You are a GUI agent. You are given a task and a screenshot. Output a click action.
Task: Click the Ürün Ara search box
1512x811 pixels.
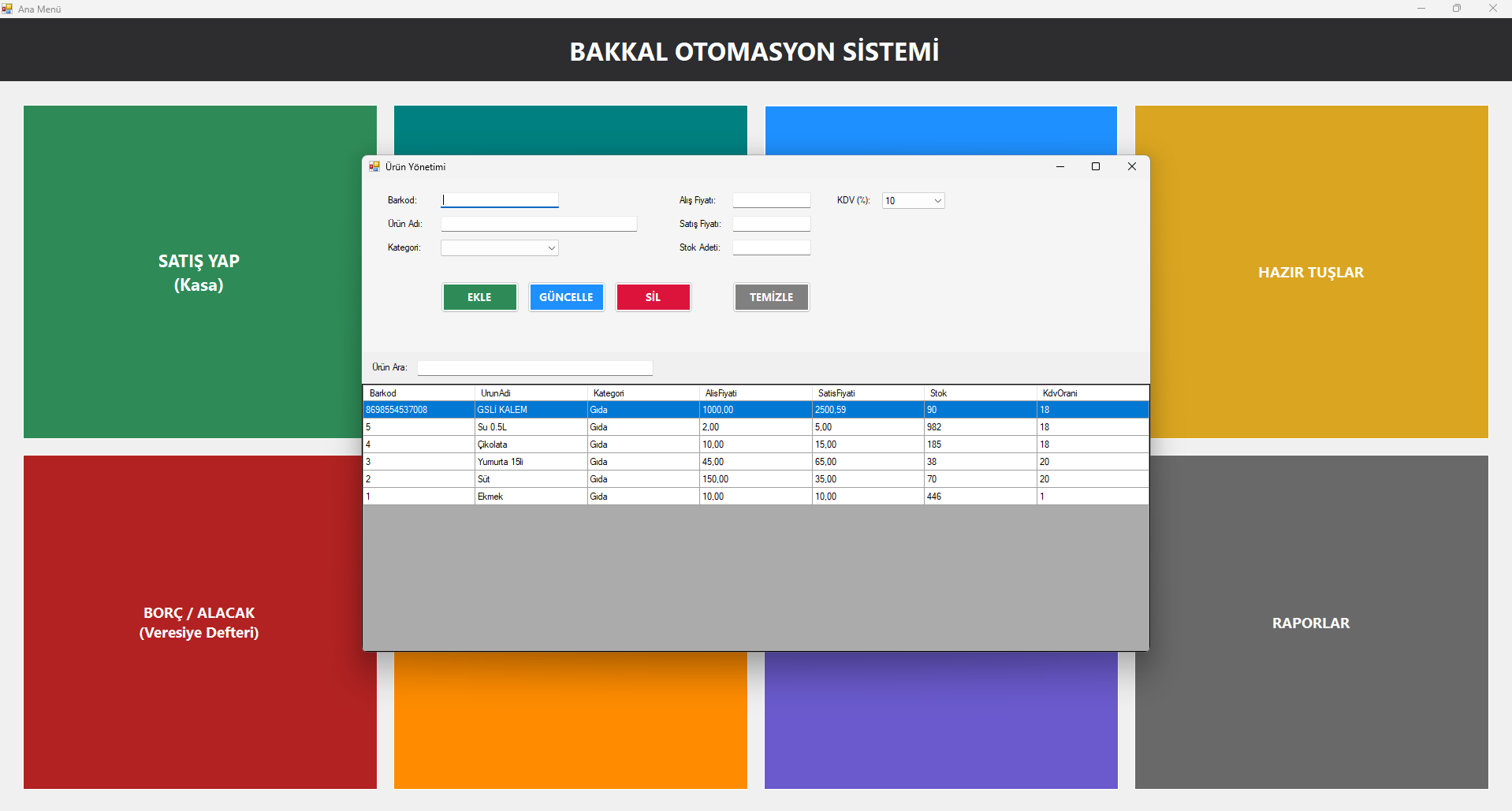point(534,367)
